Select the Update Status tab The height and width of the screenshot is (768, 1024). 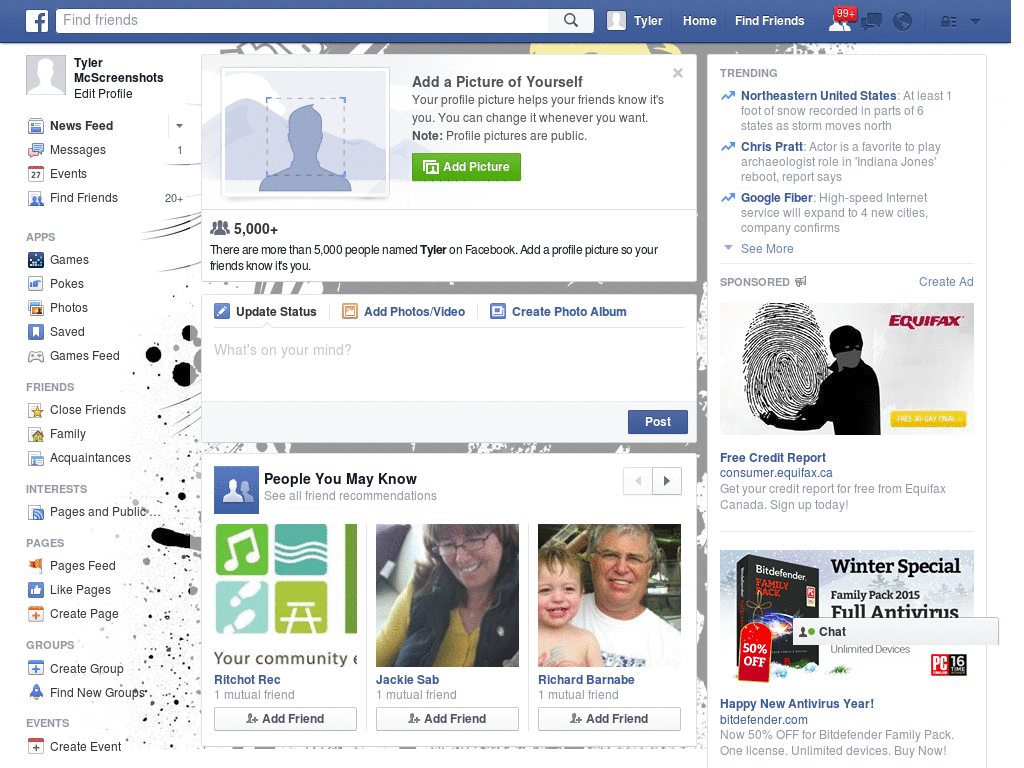(266, 312)
